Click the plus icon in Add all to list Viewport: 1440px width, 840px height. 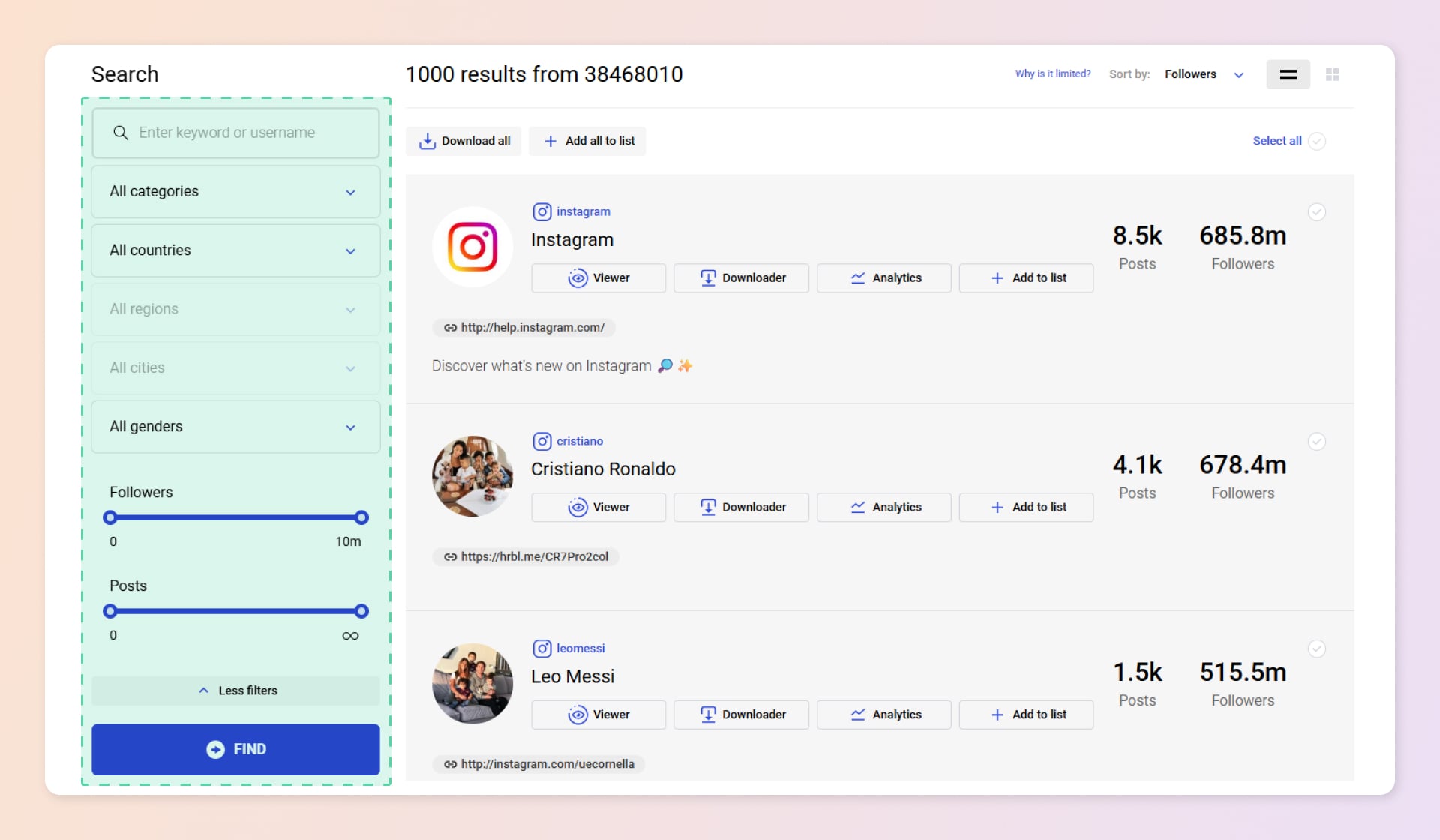coord(550,141)
